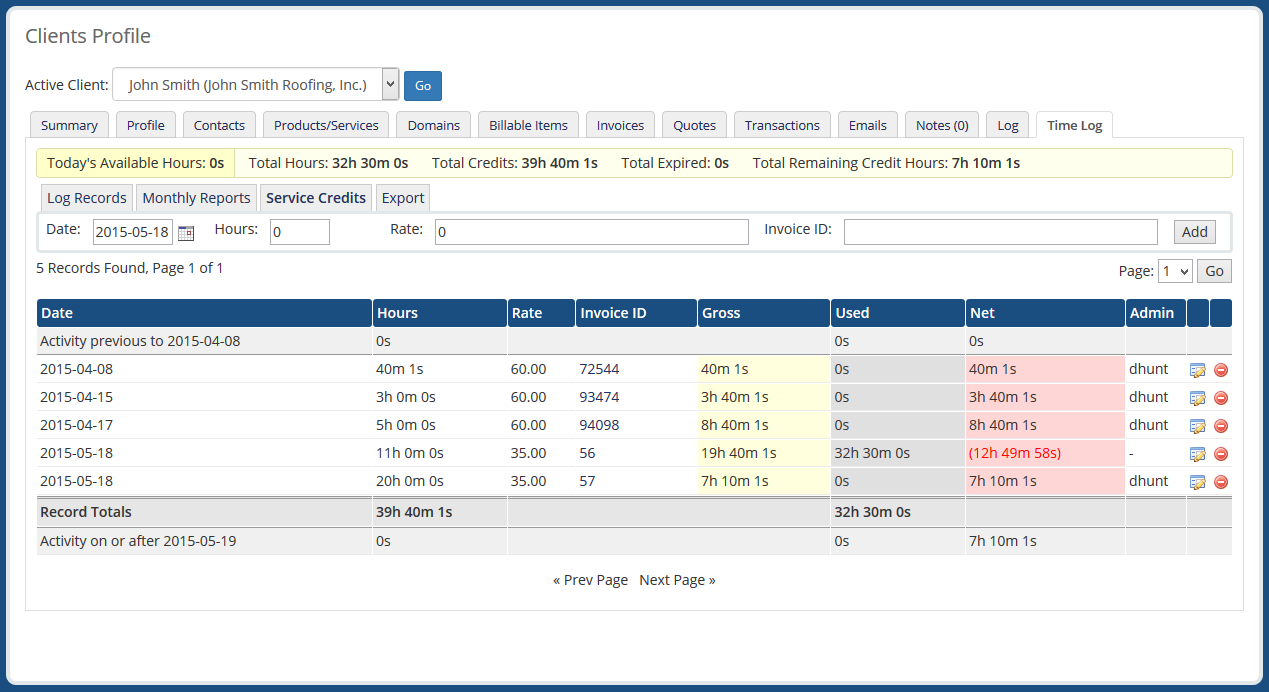
Task: Edit the 2015-04-08 credit record
Action: click(x=1198, y=369)
